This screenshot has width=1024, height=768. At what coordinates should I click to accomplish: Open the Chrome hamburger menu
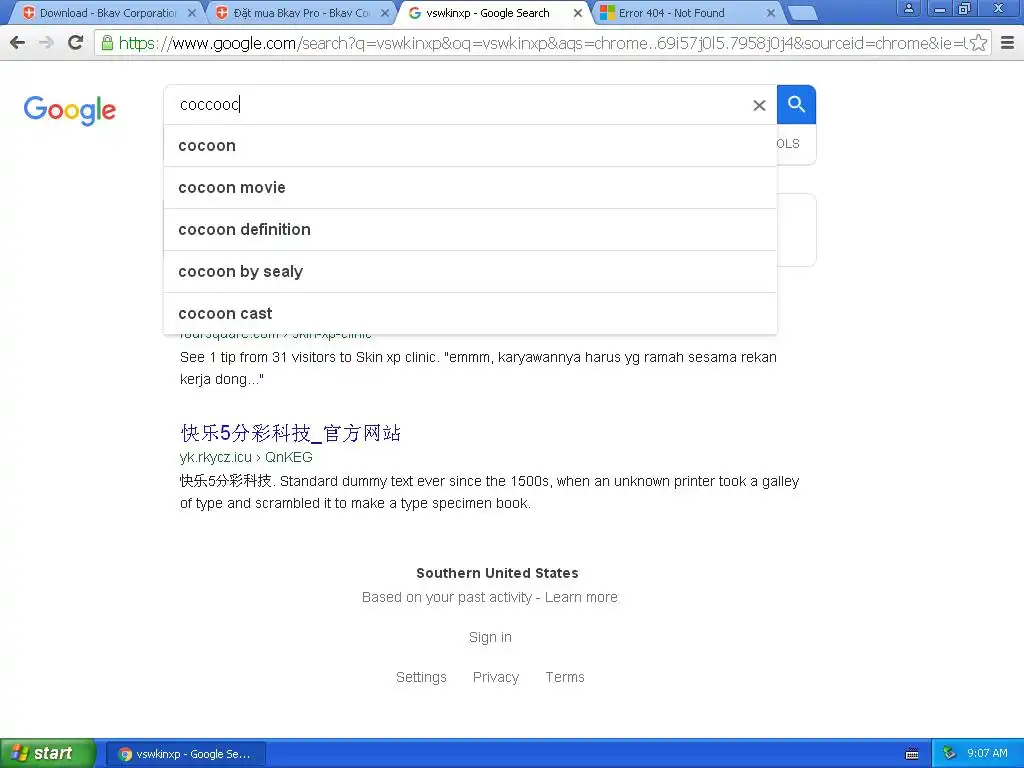1008,43
